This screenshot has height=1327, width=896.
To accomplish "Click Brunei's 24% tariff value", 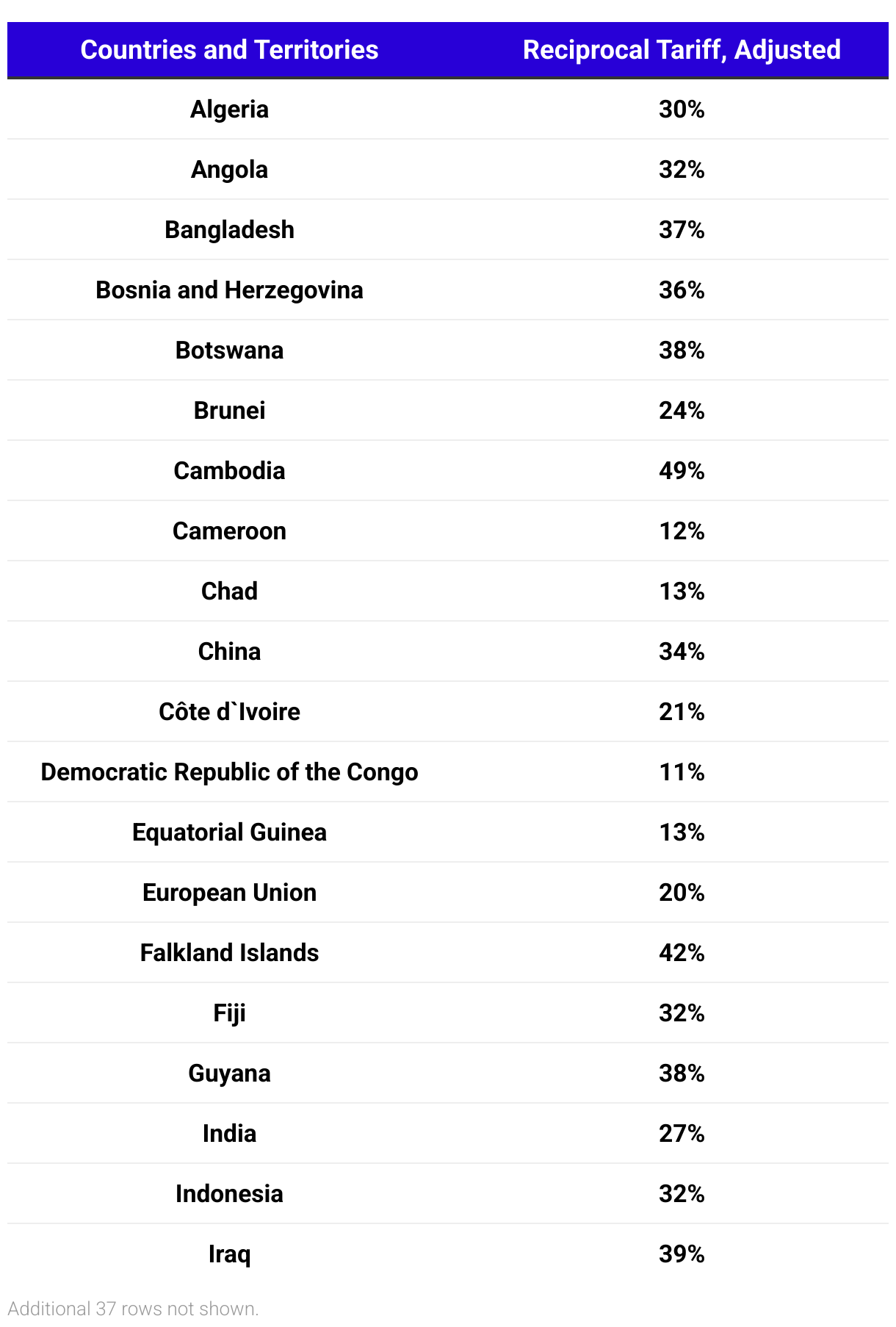I will (682, 411).
